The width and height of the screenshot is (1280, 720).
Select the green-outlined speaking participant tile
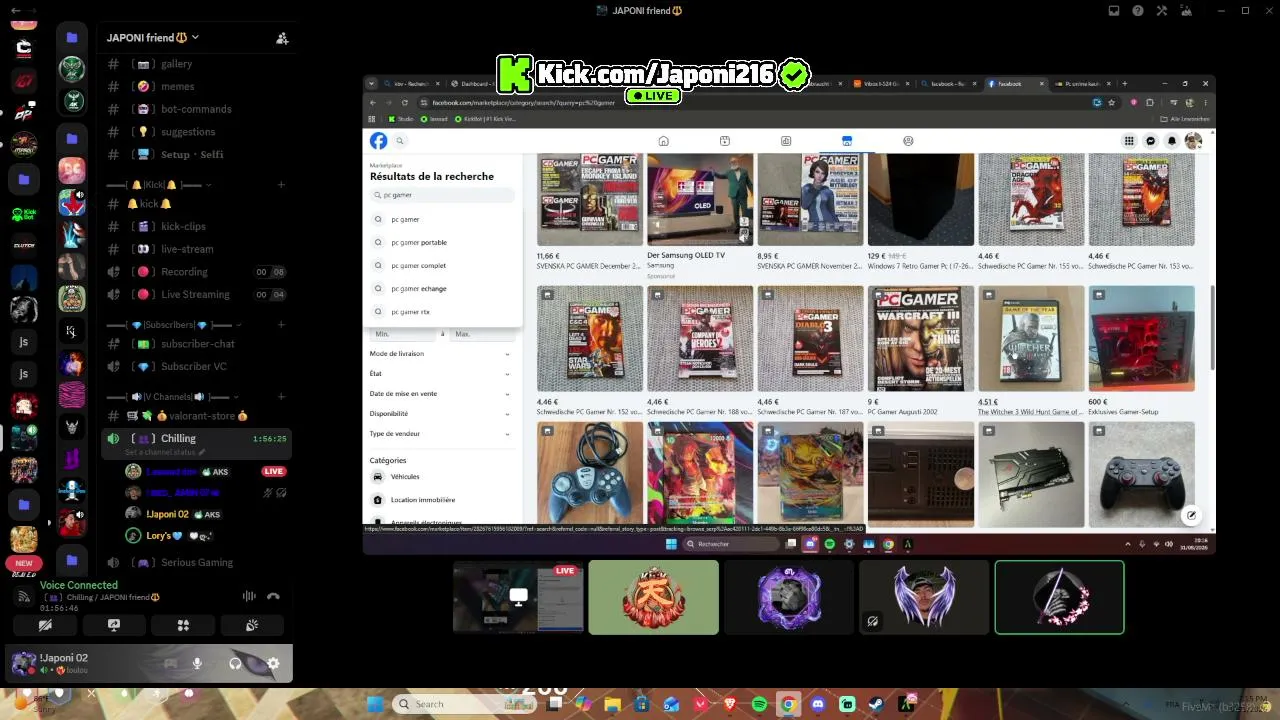[x=1059, y=597]
